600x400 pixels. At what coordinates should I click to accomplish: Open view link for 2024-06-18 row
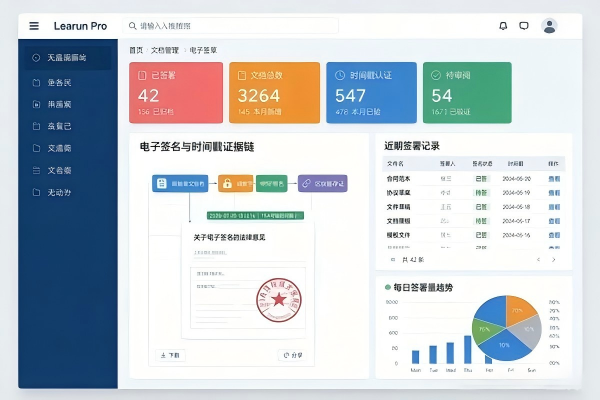point(554,207)
